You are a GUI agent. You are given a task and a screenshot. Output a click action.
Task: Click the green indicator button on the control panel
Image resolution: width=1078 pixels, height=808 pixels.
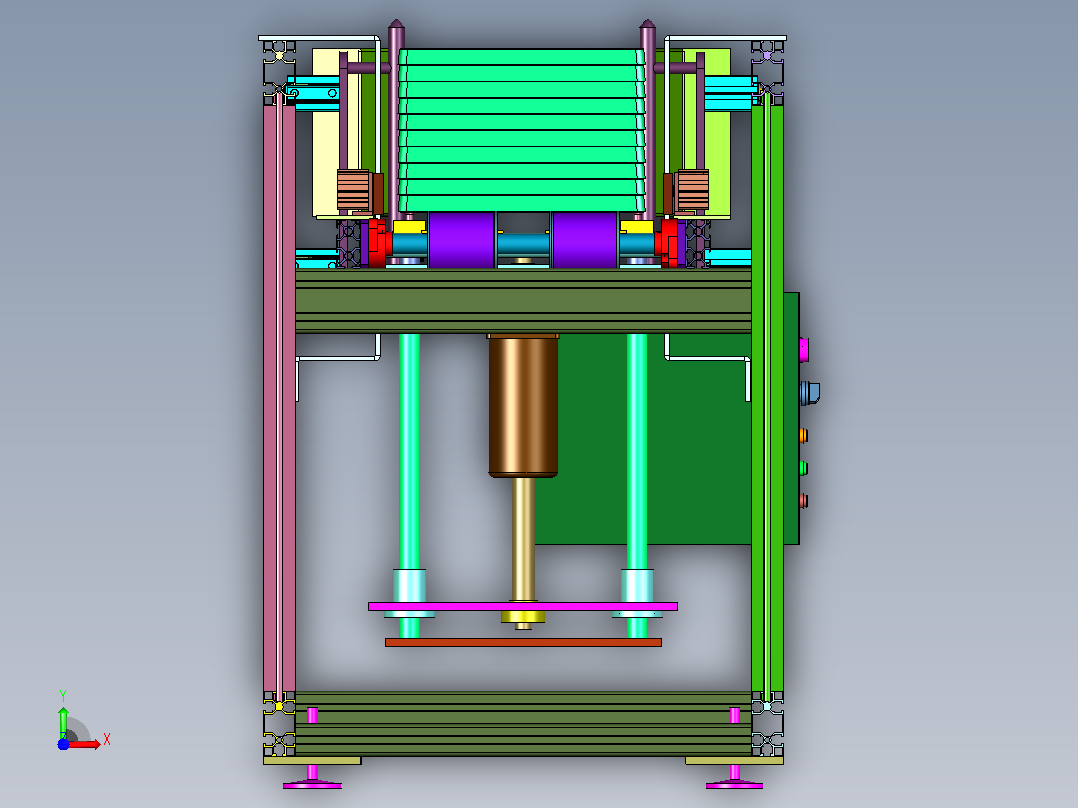point(803,468)
